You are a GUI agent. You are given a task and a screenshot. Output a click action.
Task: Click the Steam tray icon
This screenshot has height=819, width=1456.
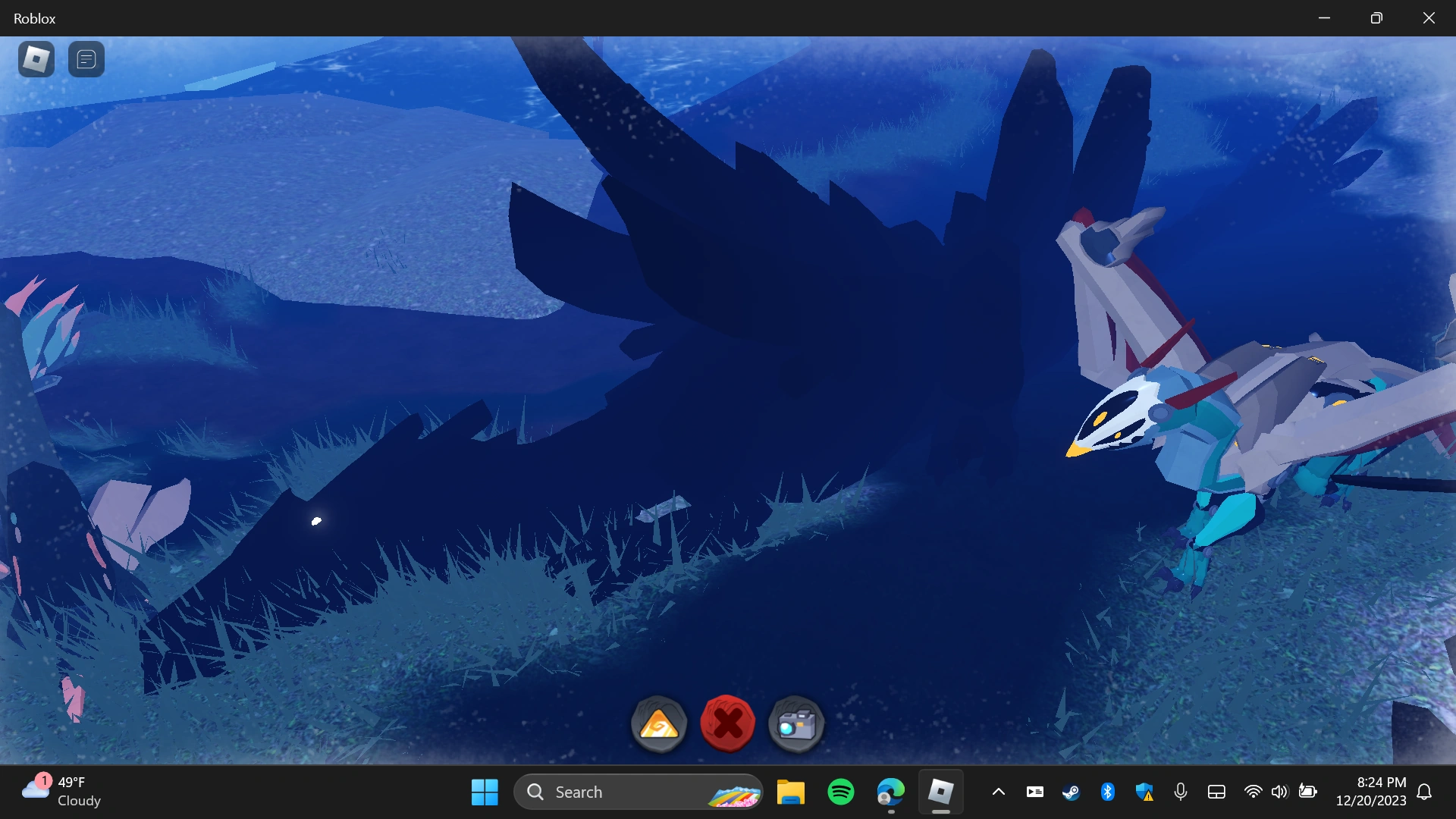pos(1071,792)
